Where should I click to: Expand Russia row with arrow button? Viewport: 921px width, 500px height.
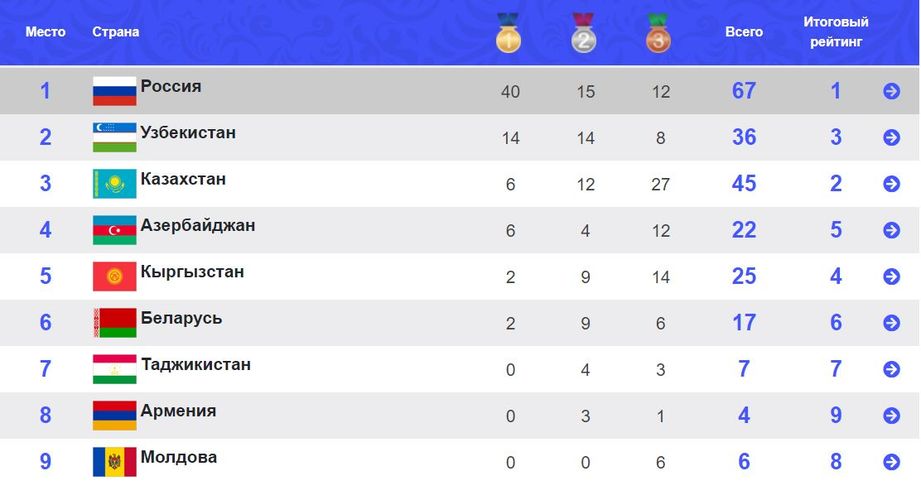(891, 92)
